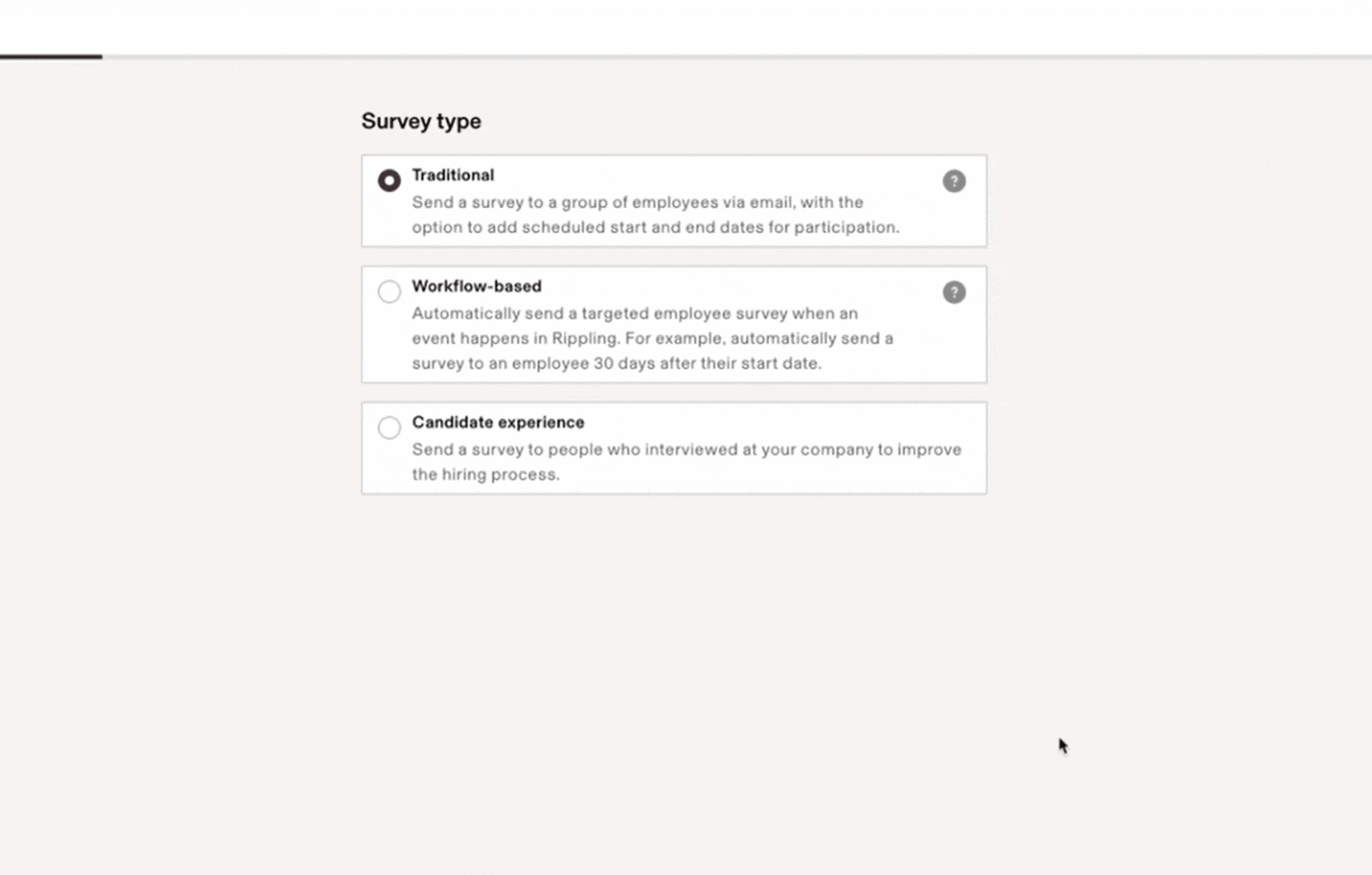Click the "Survey type" section heading
The width and height of the screenshot is (1372, 875).
[421, 121]
